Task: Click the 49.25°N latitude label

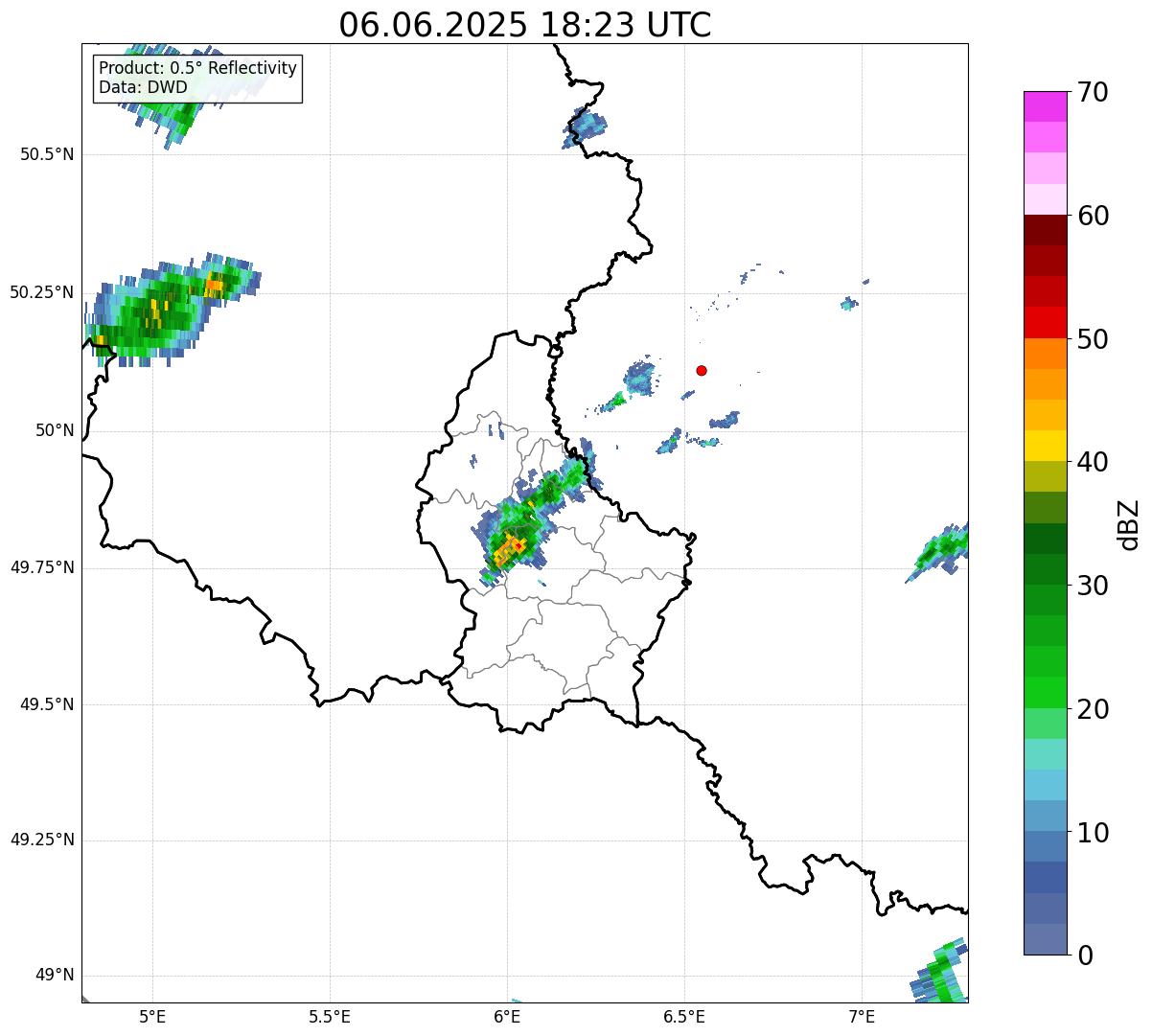Action: (x=42, y=840)
